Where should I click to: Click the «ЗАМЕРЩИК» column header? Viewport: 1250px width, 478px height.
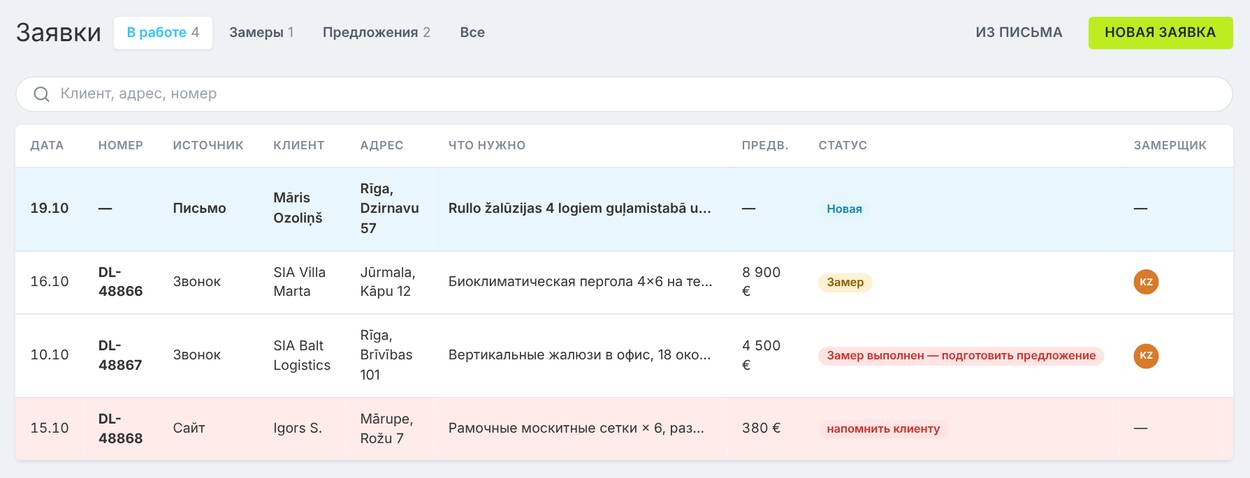coord(1170,145)
